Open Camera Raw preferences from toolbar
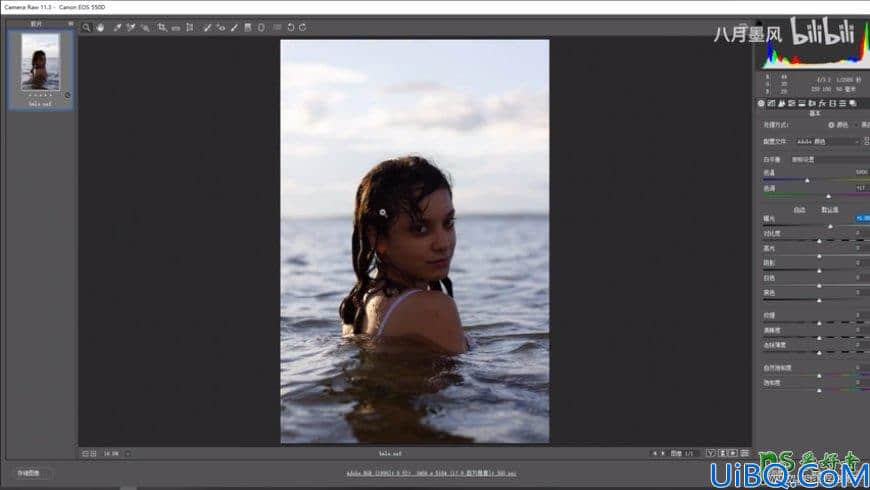The image size is (870, 490). click(277, 27)
